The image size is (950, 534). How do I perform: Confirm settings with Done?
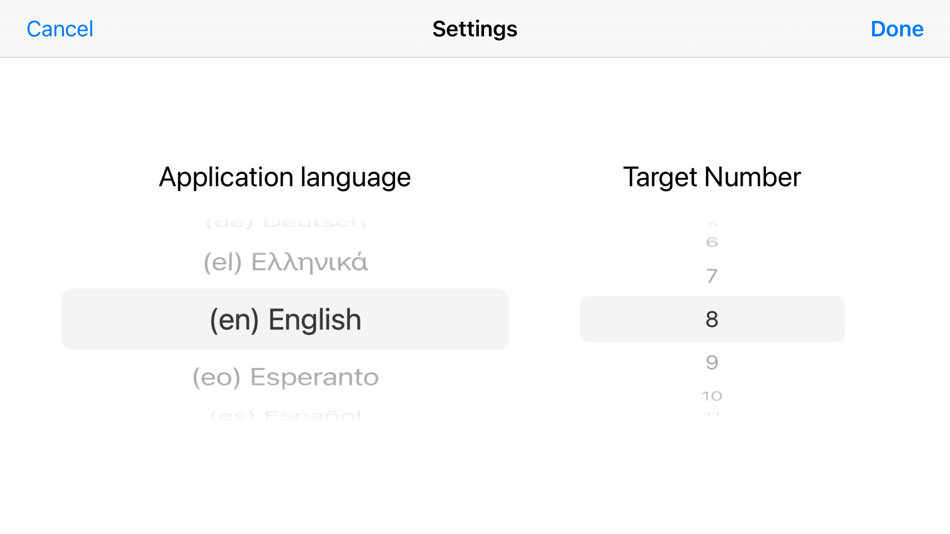point(896,29)
